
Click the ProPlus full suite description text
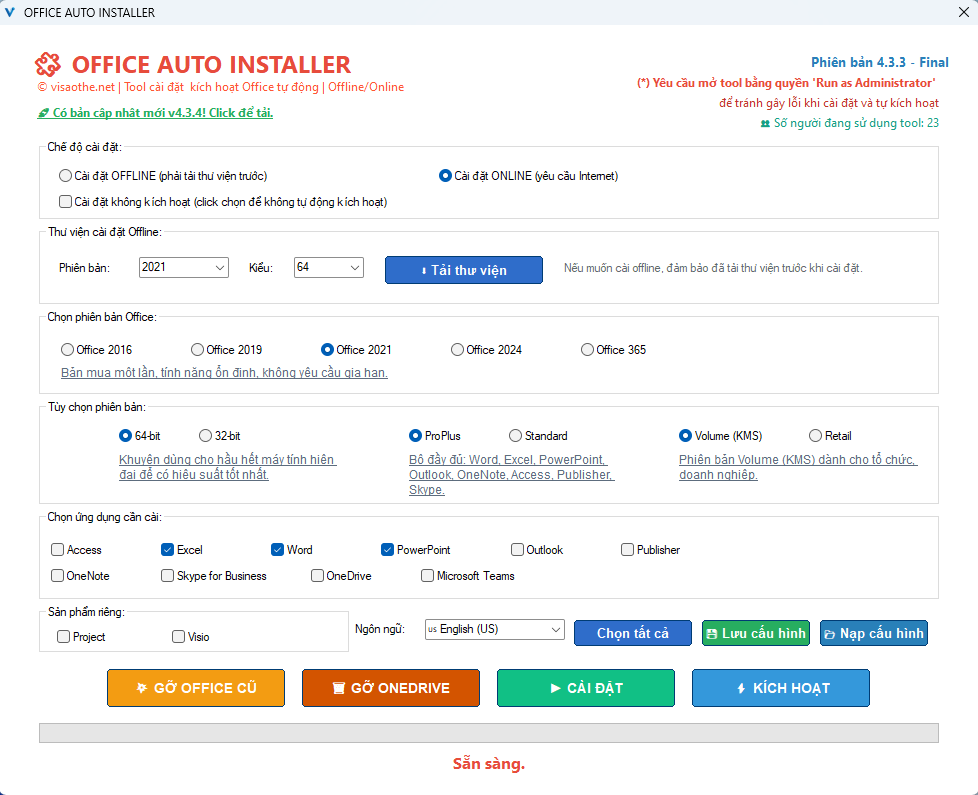click(x=511, y=475)
